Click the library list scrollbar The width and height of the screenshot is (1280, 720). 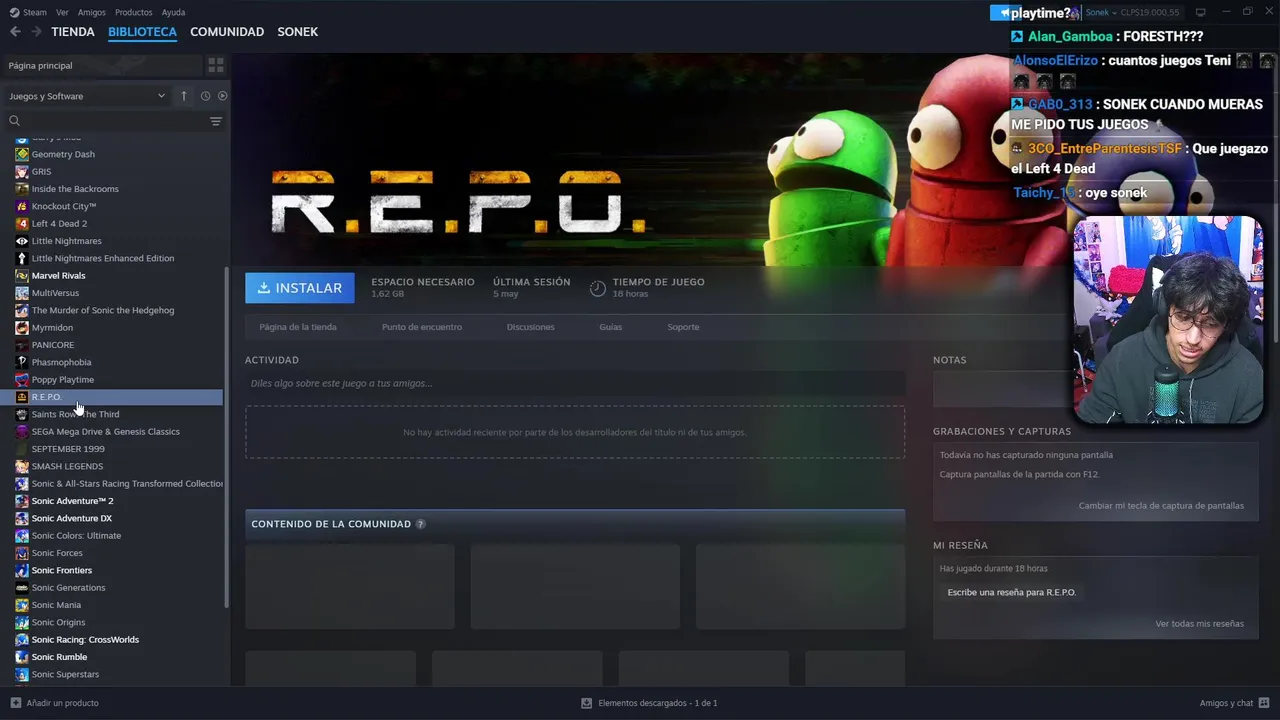pos(227,435)
